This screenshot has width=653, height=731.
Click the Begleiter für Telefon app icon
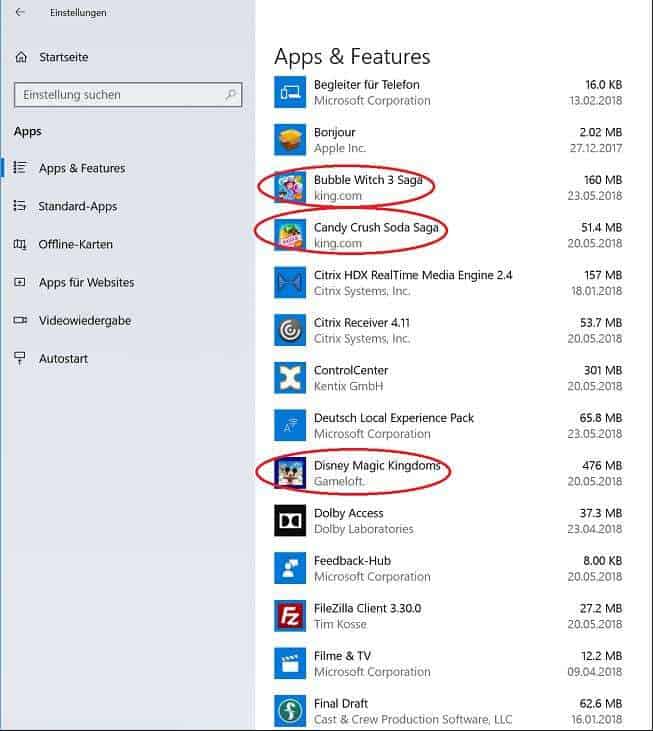[x=290, y=92]
